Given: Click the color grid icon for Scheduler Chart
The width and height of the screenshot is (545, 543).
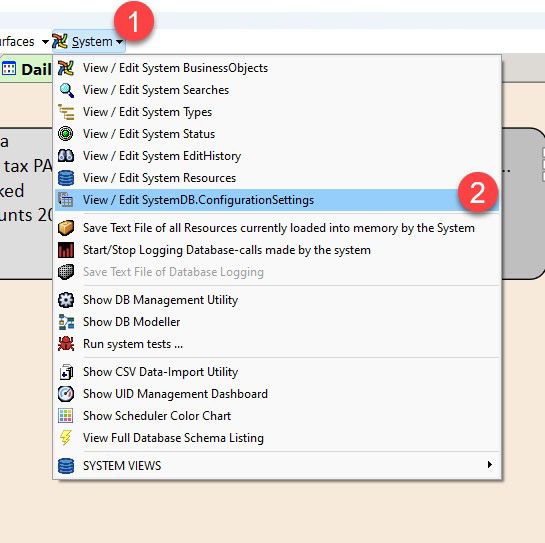Looking at the screenshot, I should pos(66,416).
